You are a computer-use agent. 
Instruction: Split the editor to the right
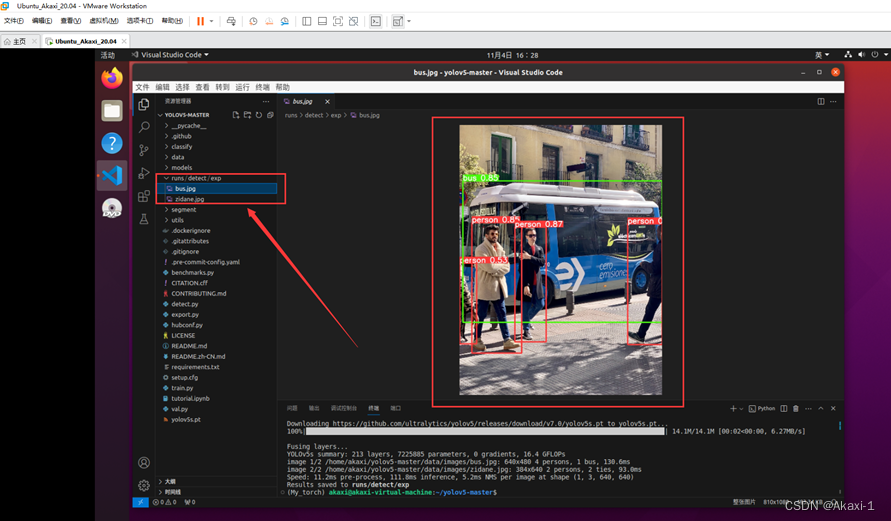click(x=821, y=101)
